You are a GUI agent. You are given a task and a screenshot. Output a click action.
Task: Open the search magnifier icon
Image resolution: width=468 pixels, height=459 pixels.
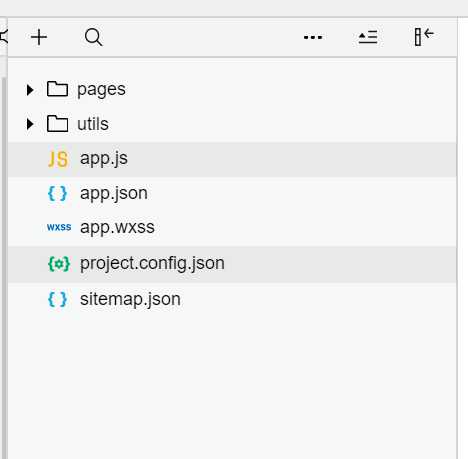[93, 37]
